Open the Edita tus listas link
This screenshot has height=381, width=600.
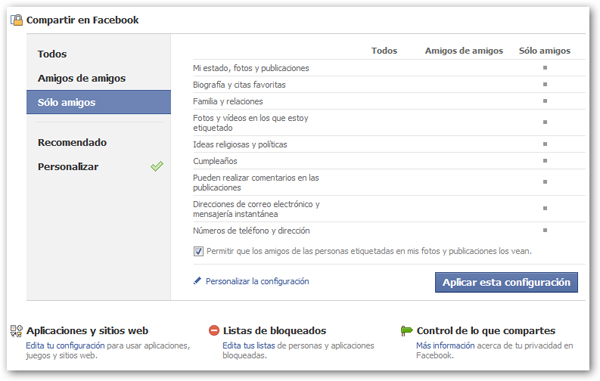tap(249, 345)
